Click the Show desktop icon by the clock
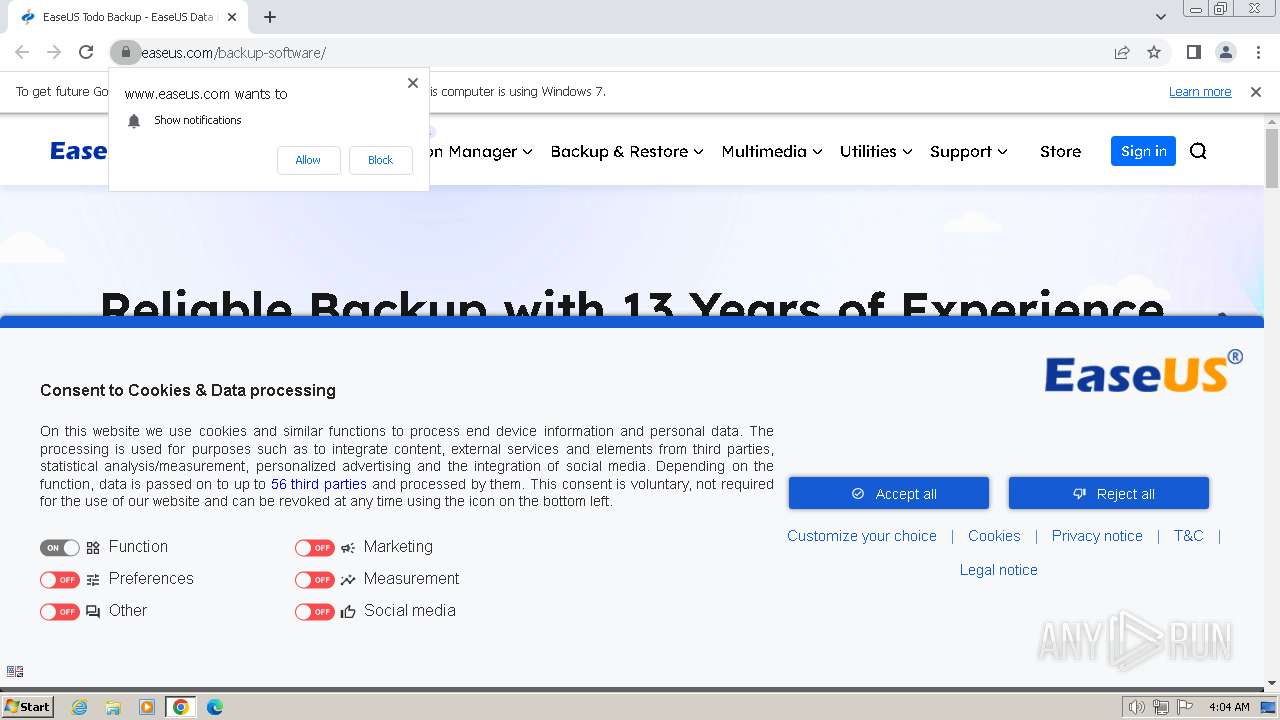1280x720 pixels. click(x=1268, y=707)
